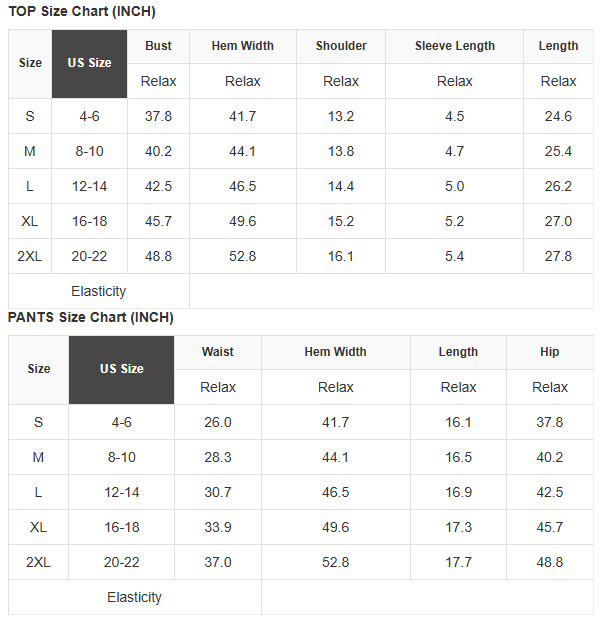The width and height of the screenshot is (601, 618).
Task: Click the TOP Size Chart (INCH) title
Action: (x=82, y=11)
